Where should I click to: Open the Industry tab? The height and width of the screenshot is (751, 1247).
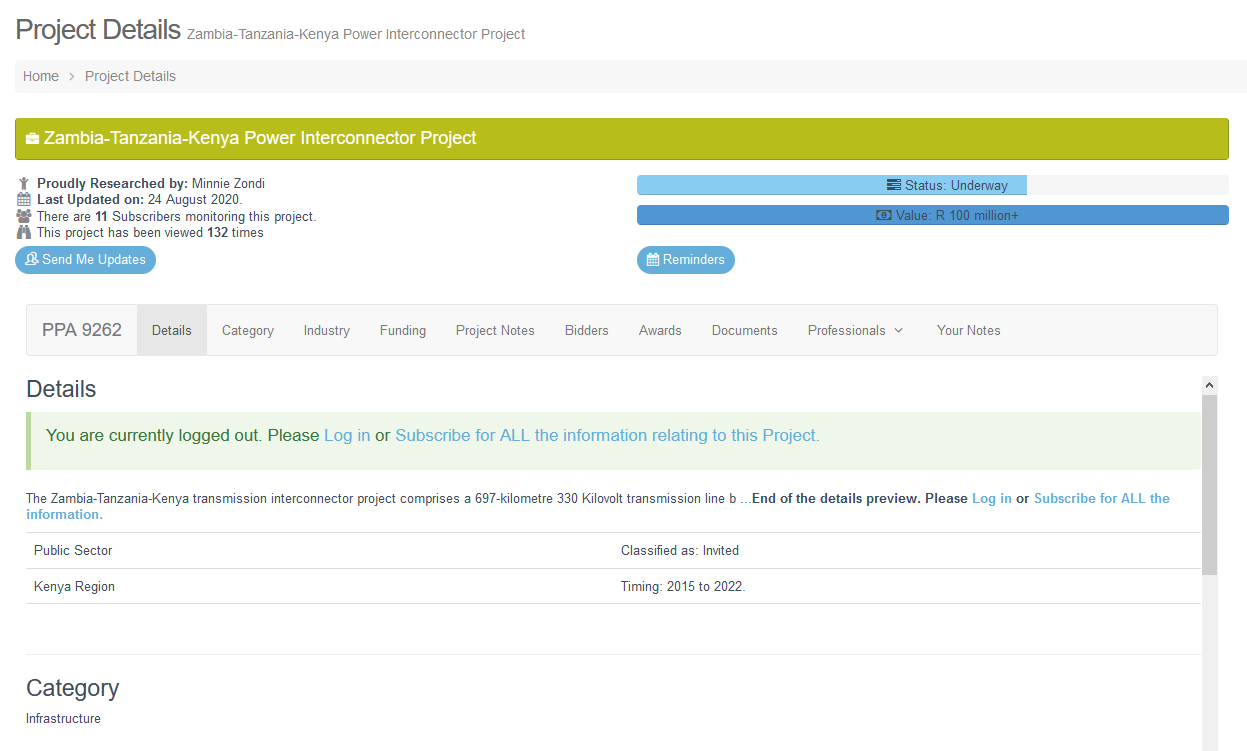click(x=327, y=331)
